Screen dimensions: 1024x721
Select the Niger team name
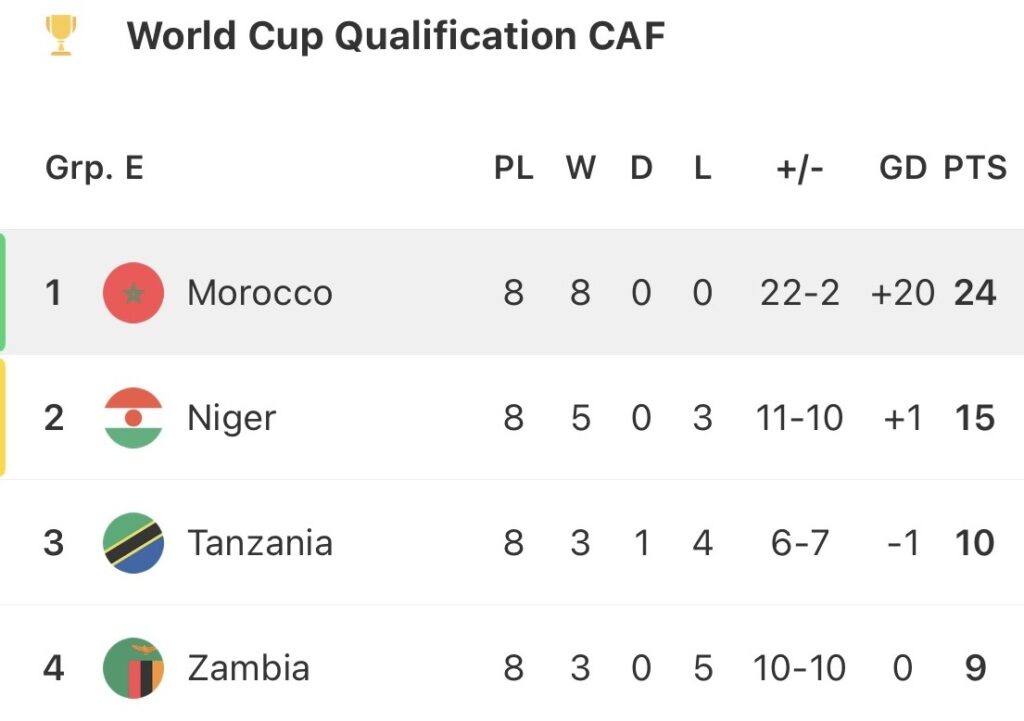click(x=231, y=418)
